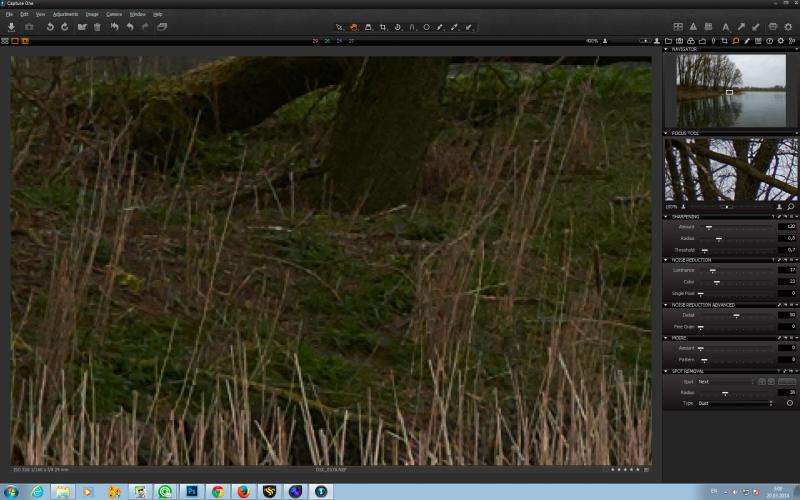
Task: Collapse the Sharpening panel
Action: pyautogui.click(x=666, y=217)
